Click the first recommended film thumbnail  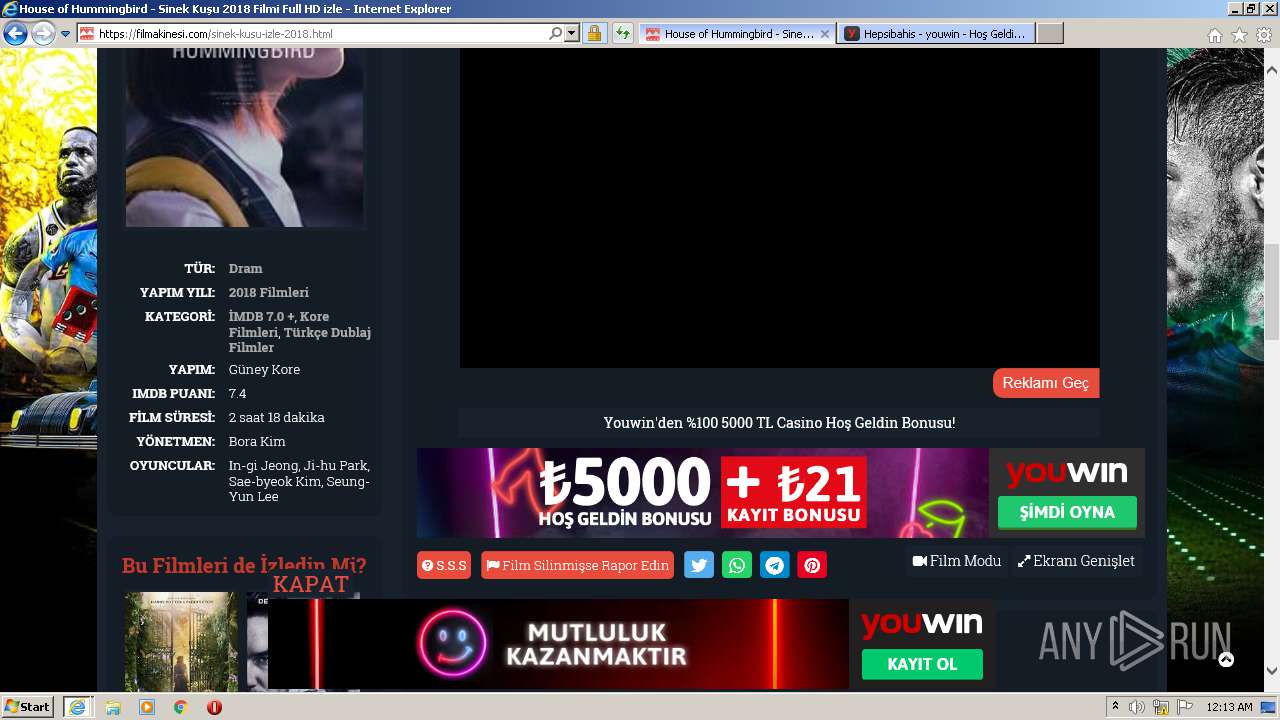point(181,641)
